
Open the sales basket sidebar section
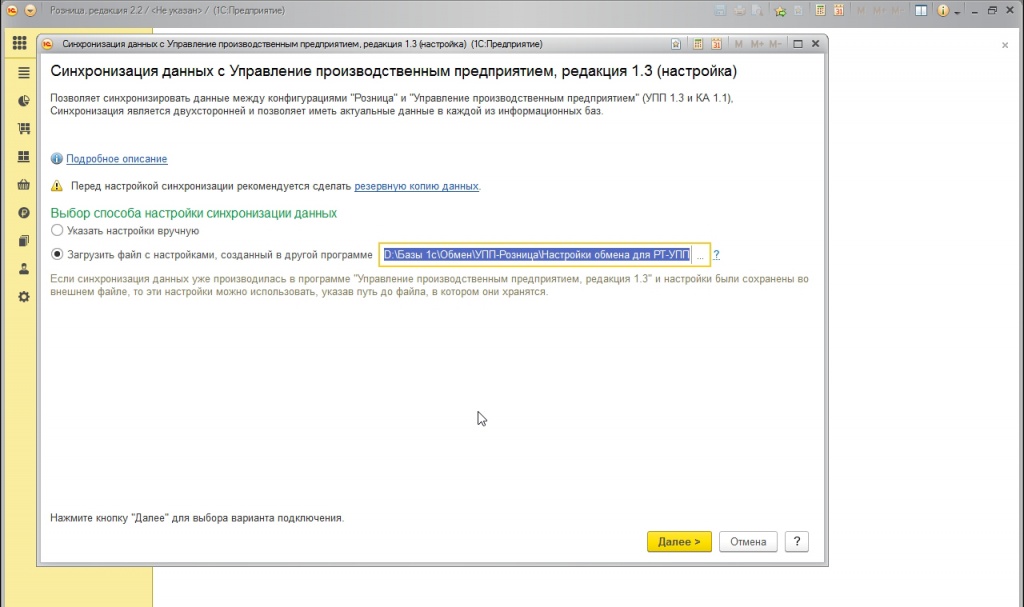click(24, 185)
